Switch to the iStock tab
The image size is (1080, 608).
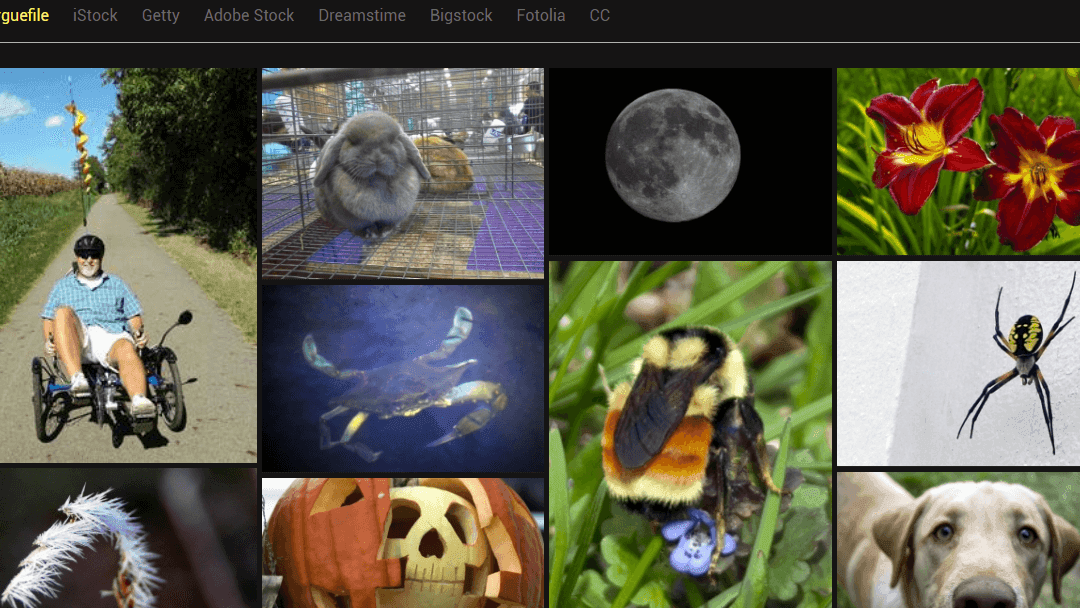(x=95, y=15)
